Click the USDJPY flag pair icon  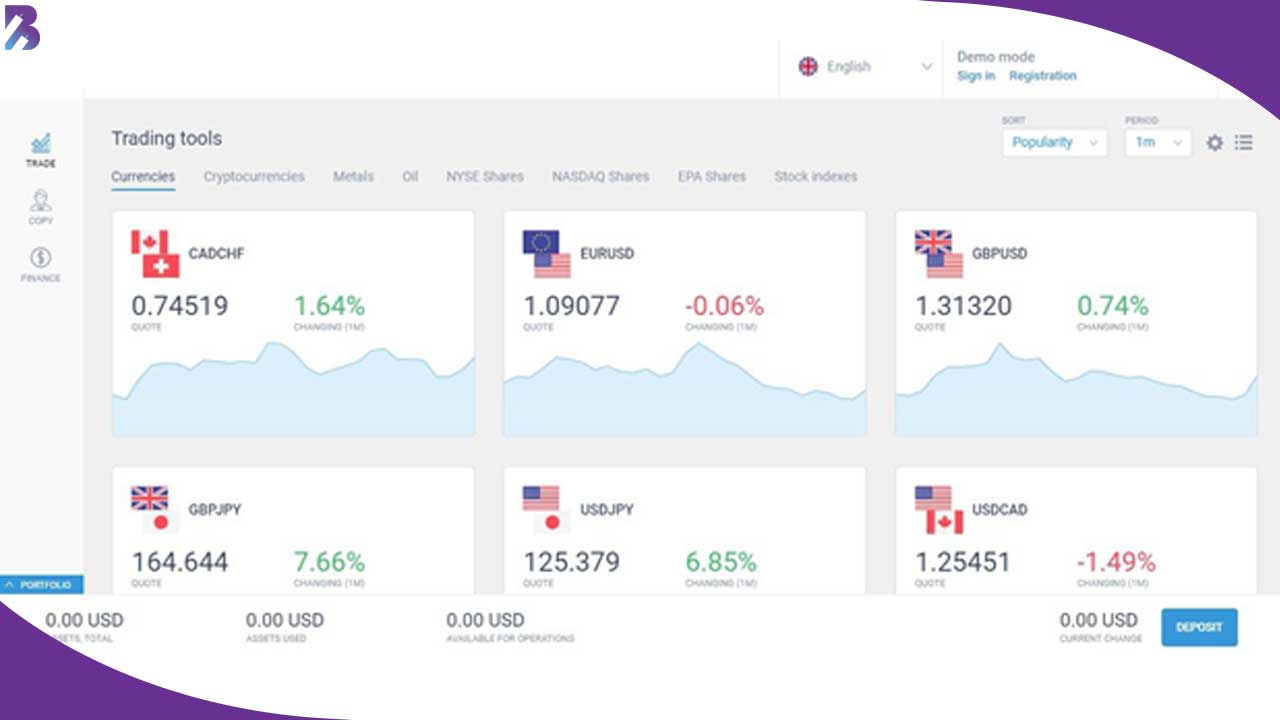coord(546,510)
